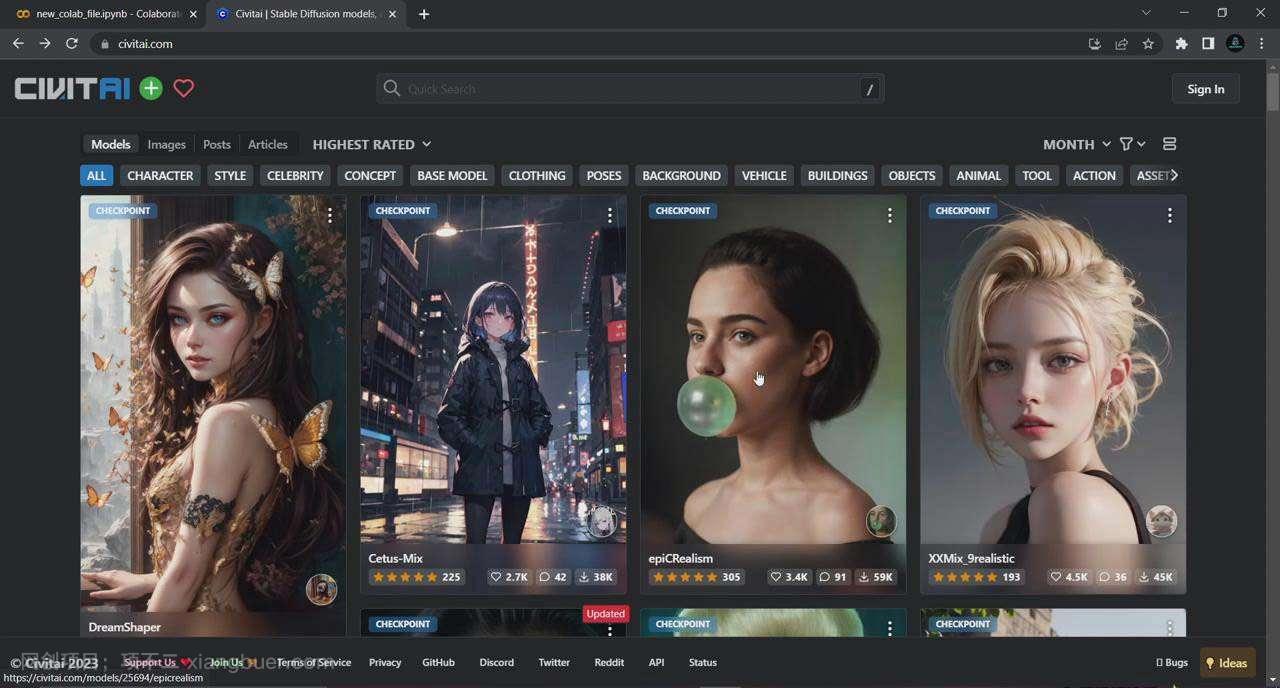The image size is (1280, 688).
Task: Switch layout with the view mode icon
Action: tap(1169, 144)
